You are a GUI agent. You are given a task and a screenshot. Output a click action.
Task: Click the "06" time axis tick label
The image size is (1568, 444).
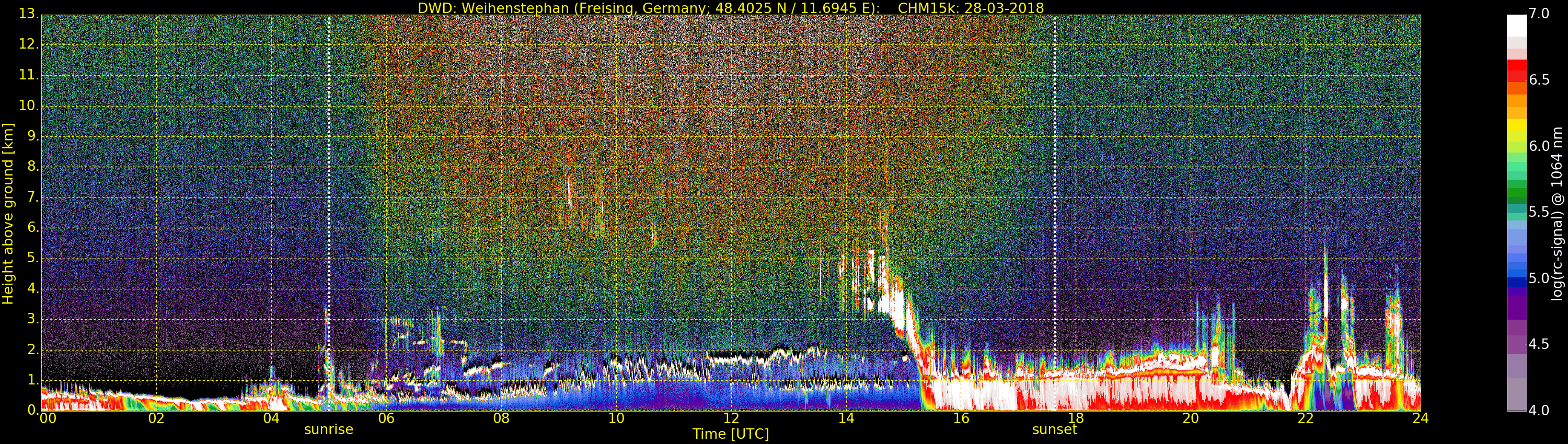pyautogui.click(x=387, y=418)
